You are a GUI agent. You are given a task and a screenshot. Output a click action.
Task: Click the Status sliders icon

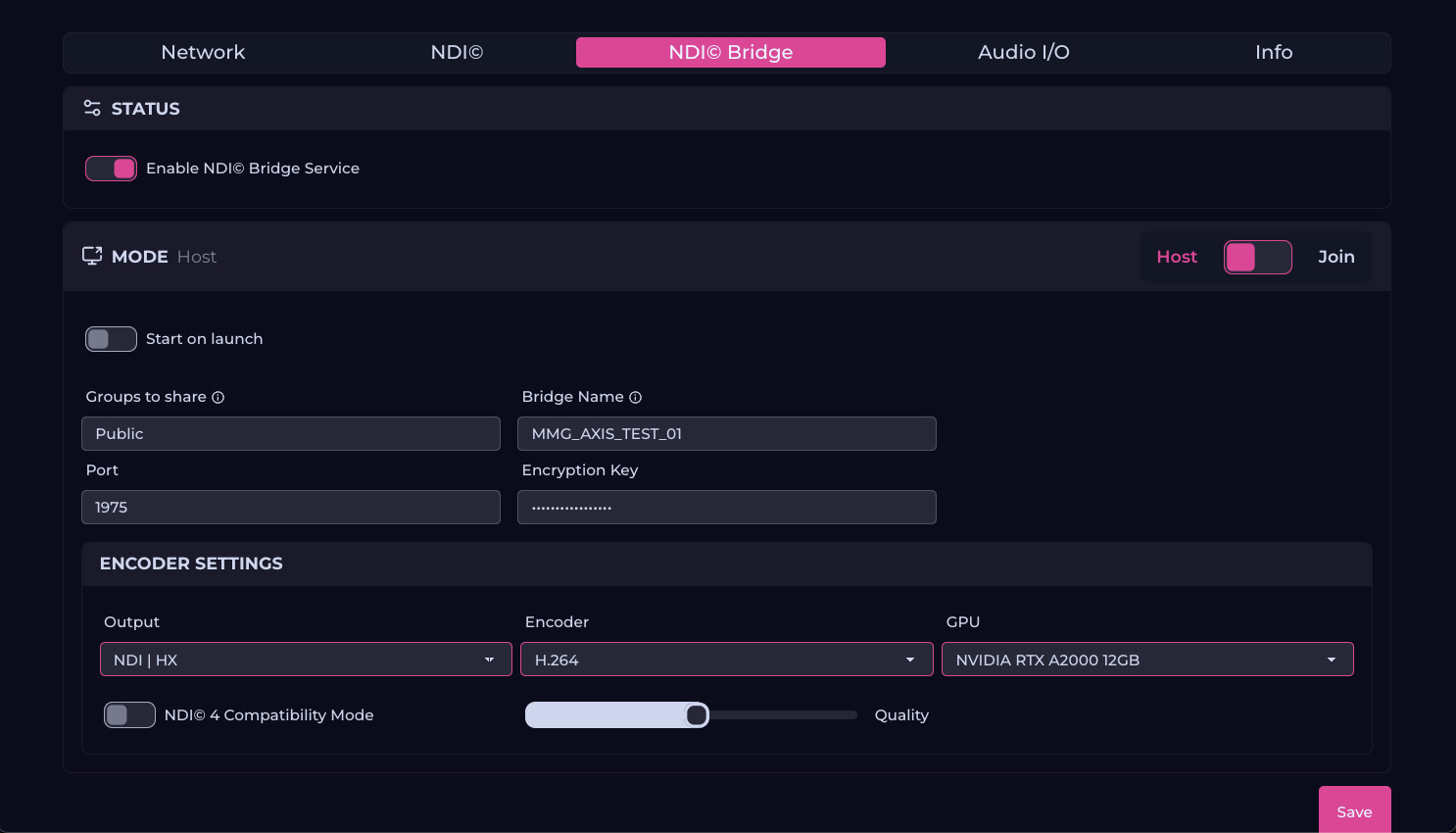[x=92, y=109]
